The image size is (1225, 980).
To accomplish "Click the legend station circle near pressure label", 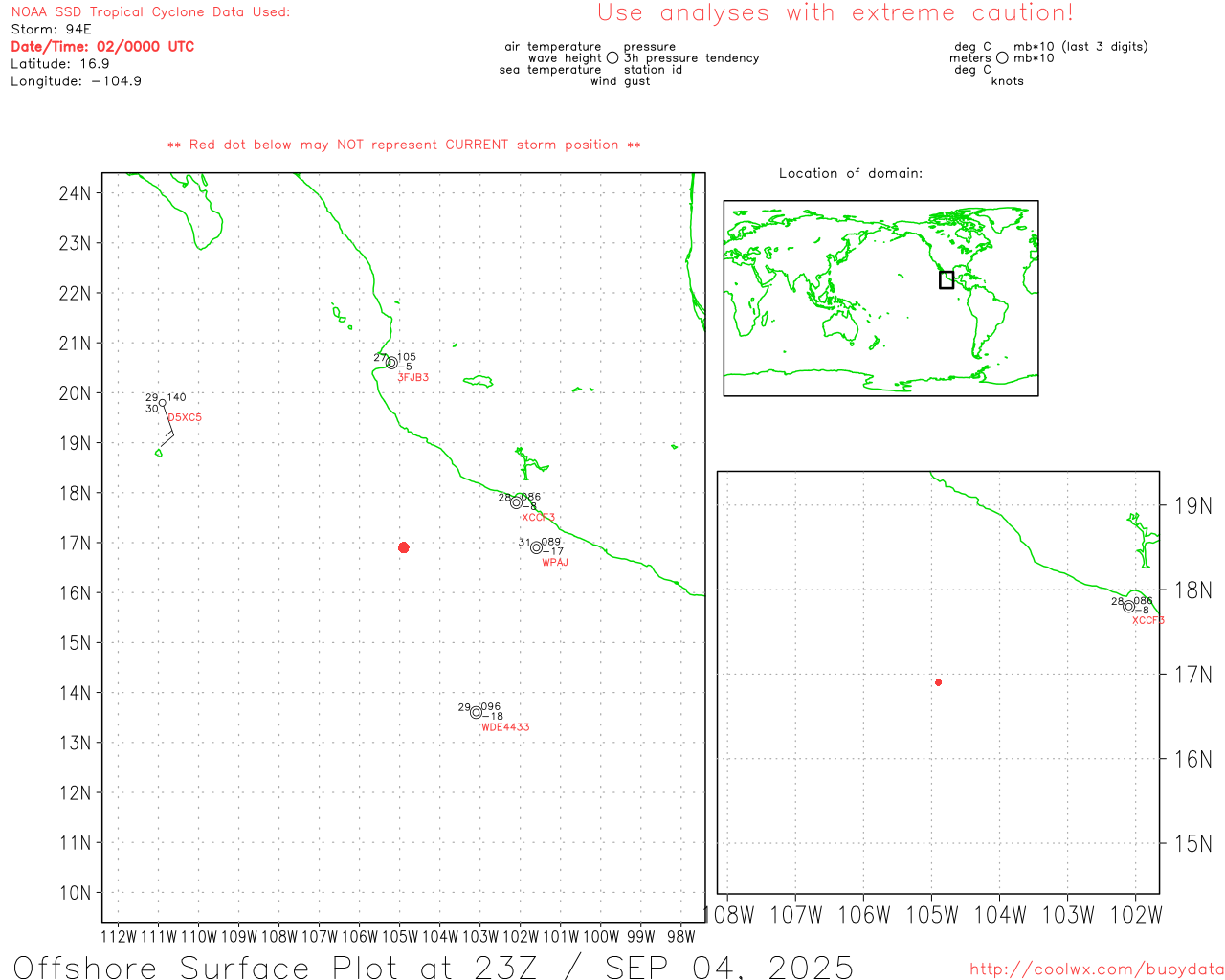I will [x=612, y=58].
